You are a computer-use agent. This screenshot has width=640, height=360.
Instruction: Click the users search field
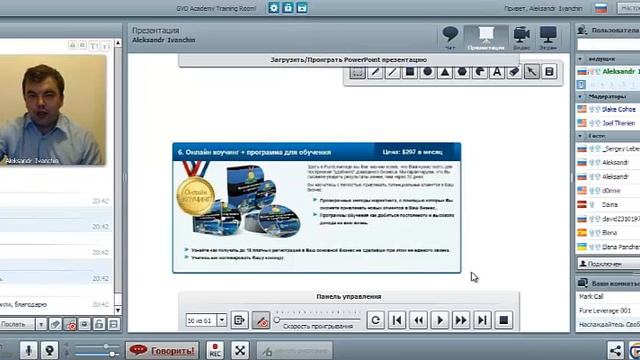608,44
